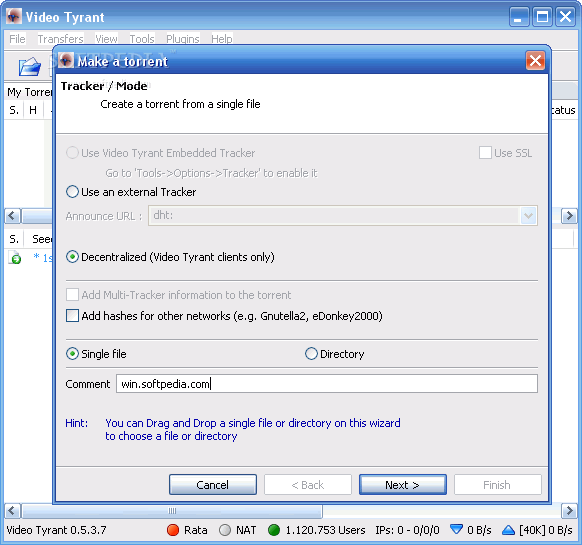Close the Make a torrent dialog
Image resolution: width=582 pixels, height=545 pixels.
pos(535,60)
